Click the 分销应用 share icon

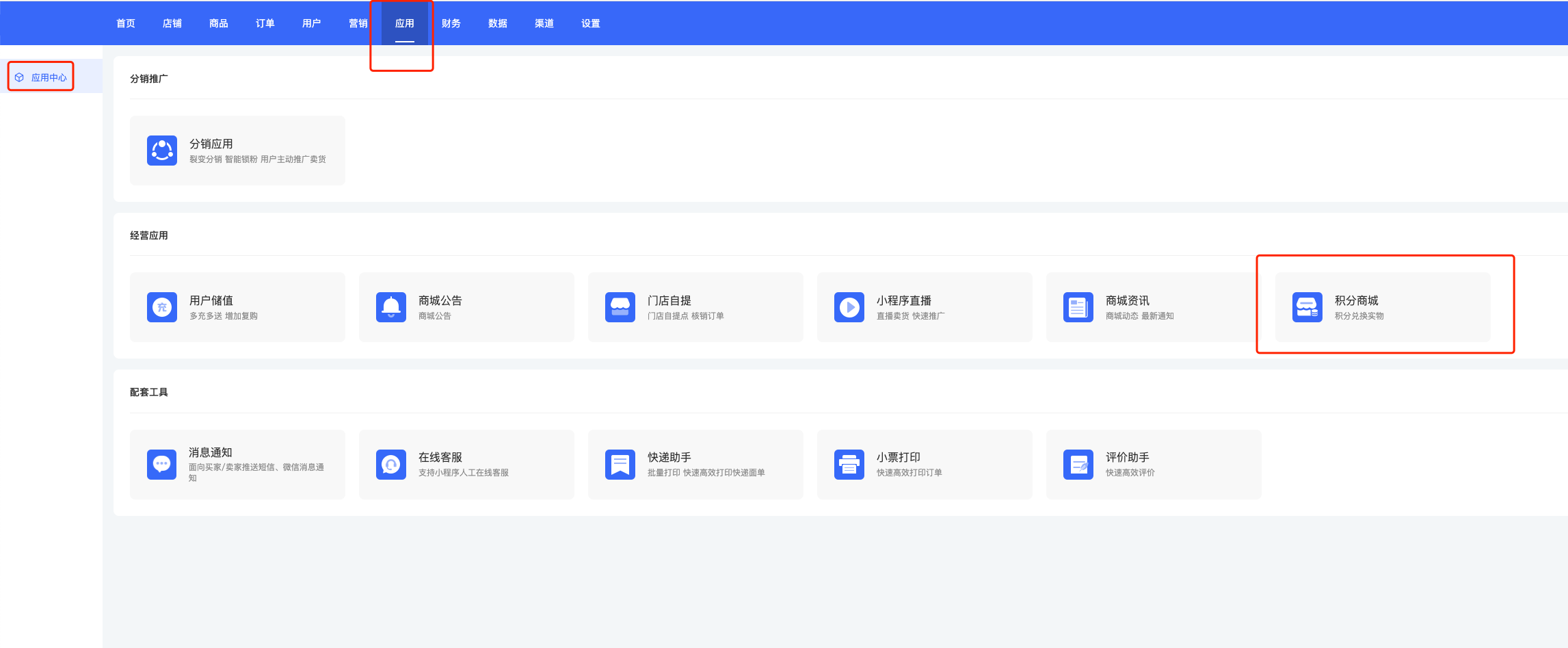[x=162, y=151]
